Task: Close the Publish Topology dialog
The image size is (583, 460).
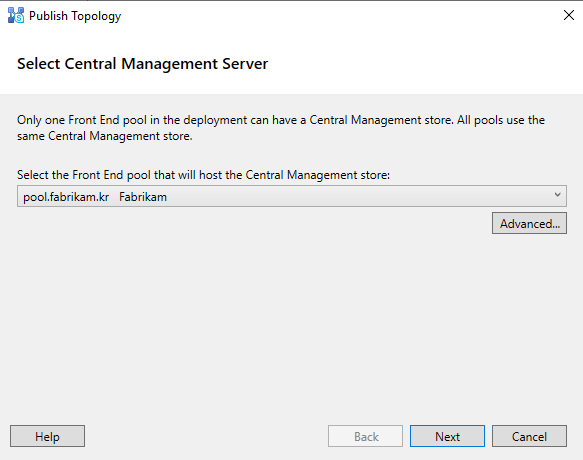Action: tap(568, 15)
